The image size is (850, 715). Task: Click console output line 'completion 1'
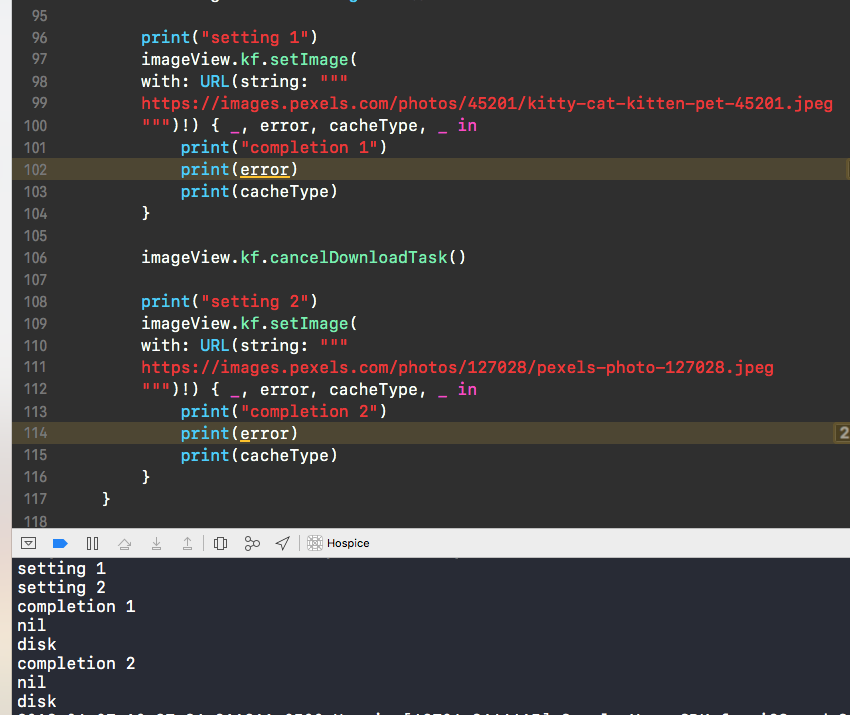tap(76, 607)
